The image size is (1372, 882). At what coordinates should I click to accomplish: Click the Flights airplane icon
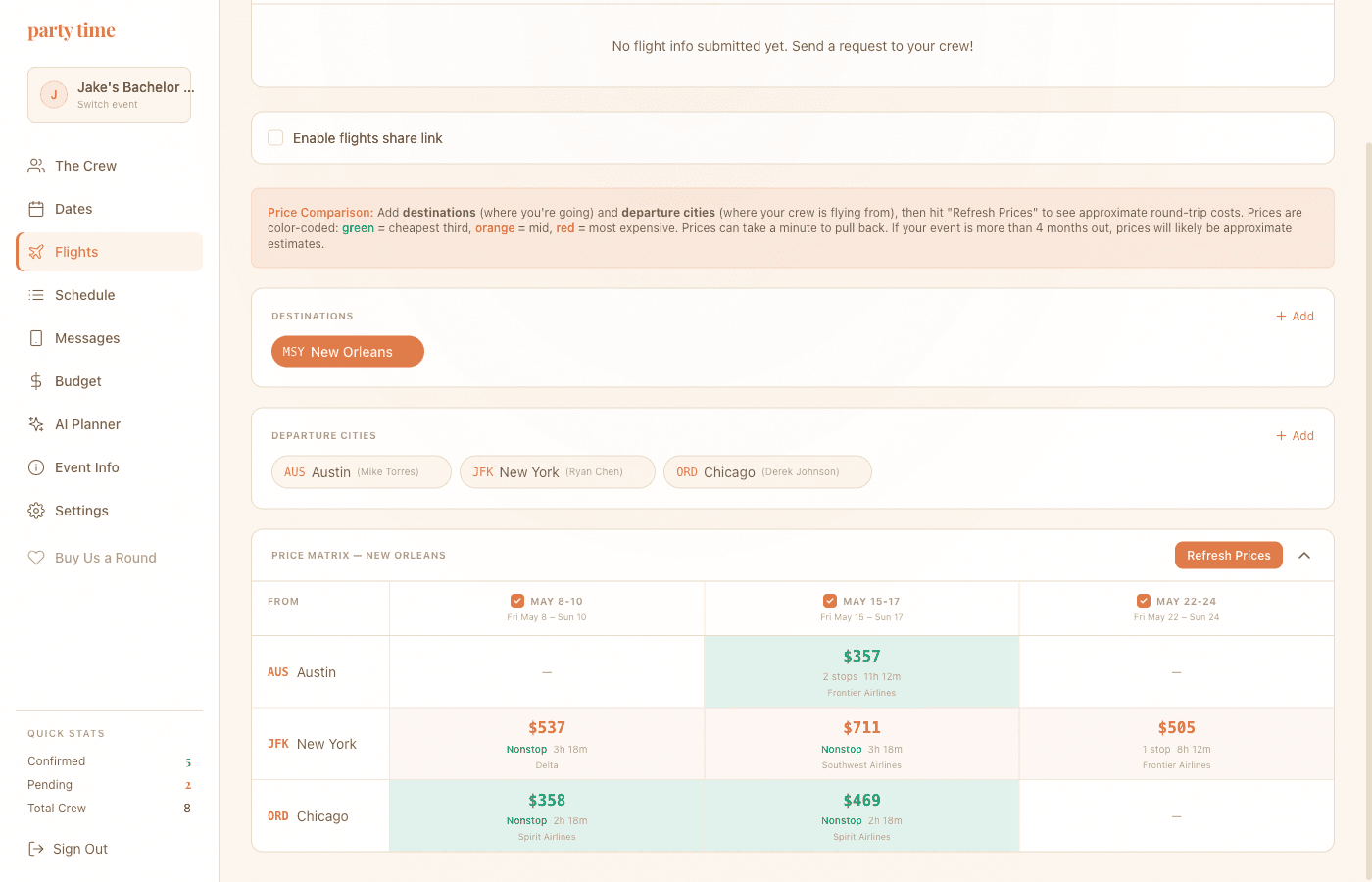pyautogui.click(x=36, y=251)
